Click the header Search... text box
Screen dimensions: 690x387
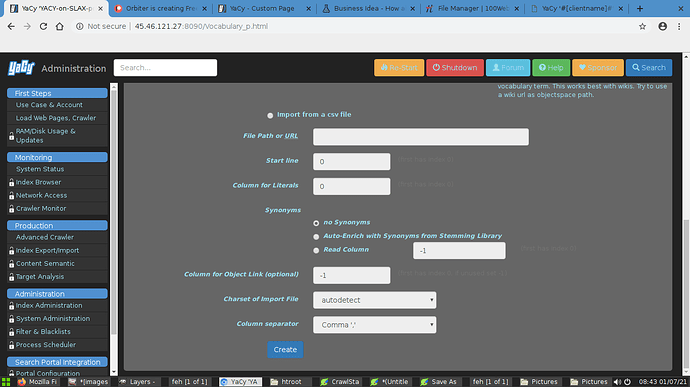(x=165, y=68)
